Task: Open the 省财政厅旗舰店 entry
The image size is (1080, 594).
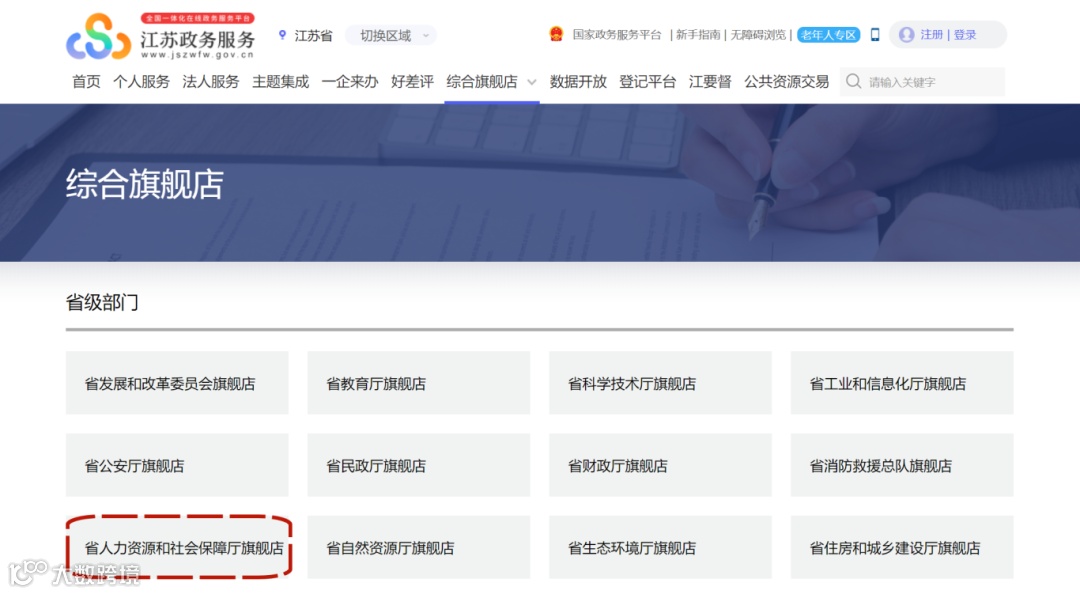Action: tap(660, 465)
